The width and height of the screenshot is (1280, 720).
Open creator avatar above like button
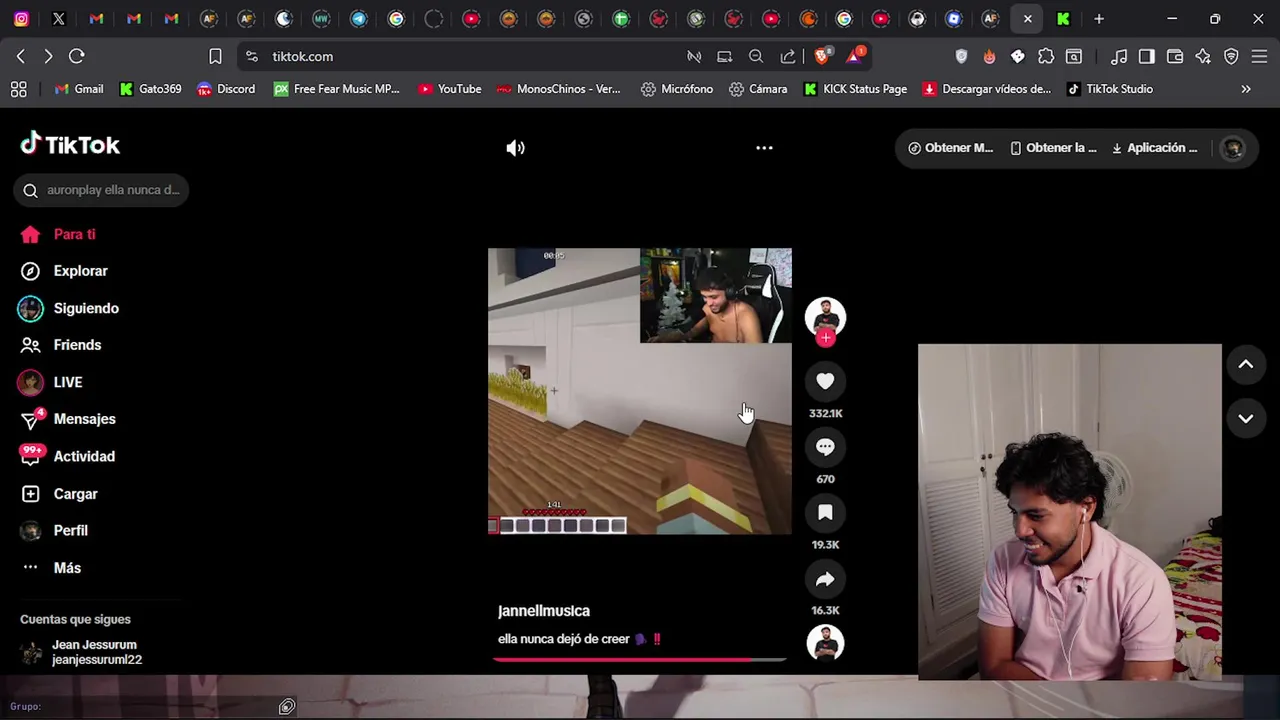pyautogui.click(x=825, y=317)
